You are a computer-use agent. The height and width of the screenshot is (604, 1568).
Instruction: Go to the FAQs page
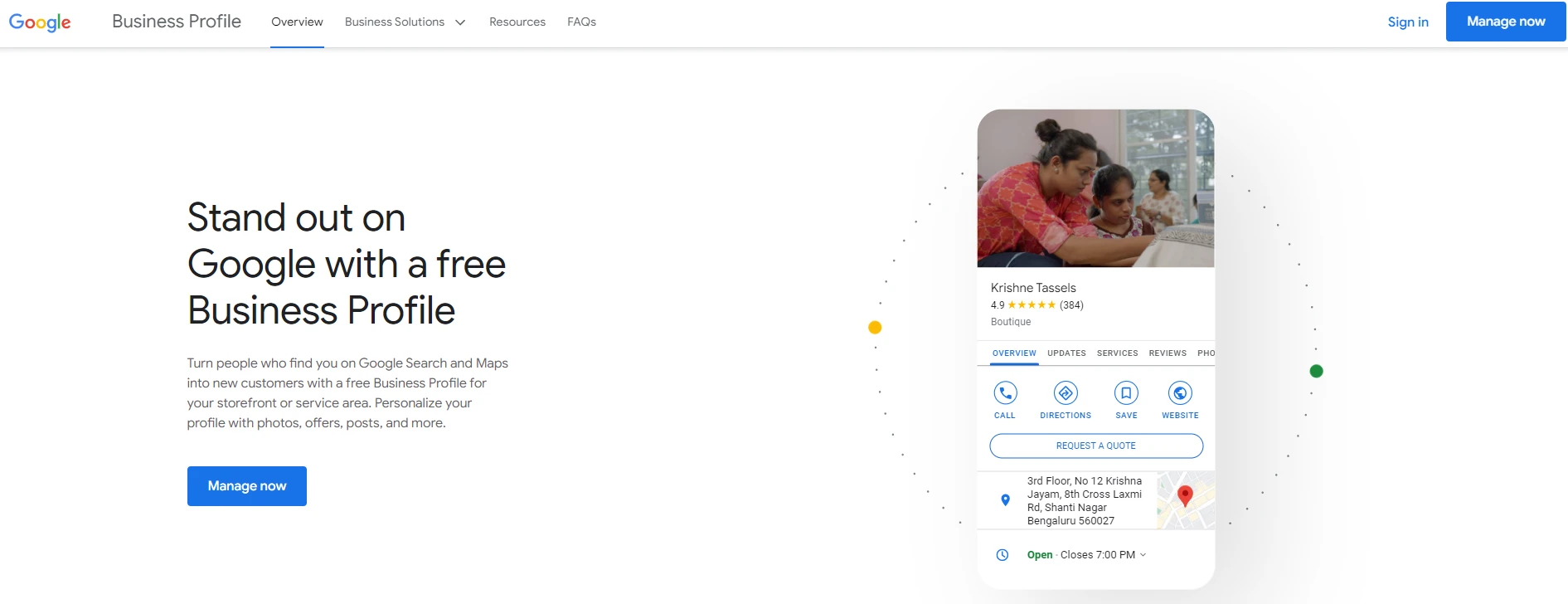(x=581, y=22)
